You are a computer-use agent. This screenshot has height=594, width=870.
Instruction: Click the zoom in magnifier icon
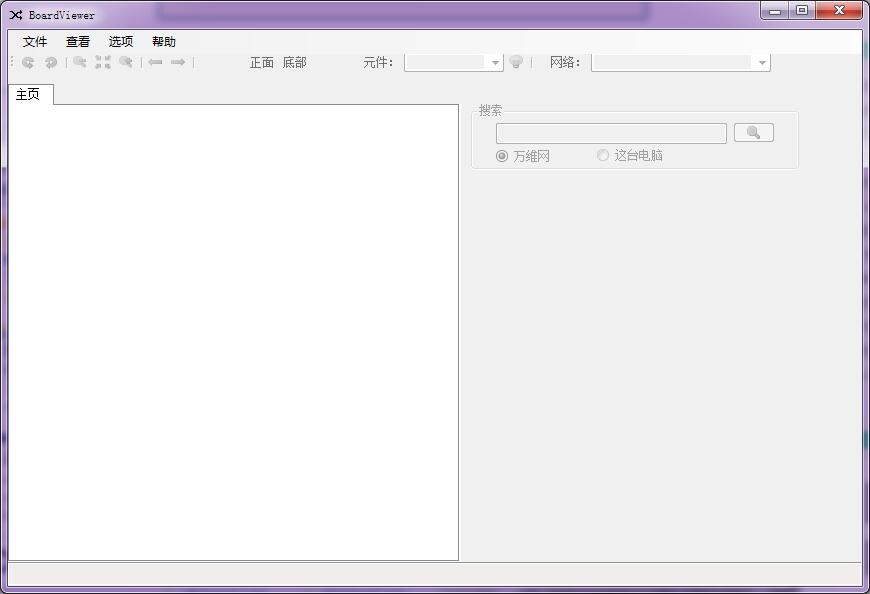(x=80, y=62)
